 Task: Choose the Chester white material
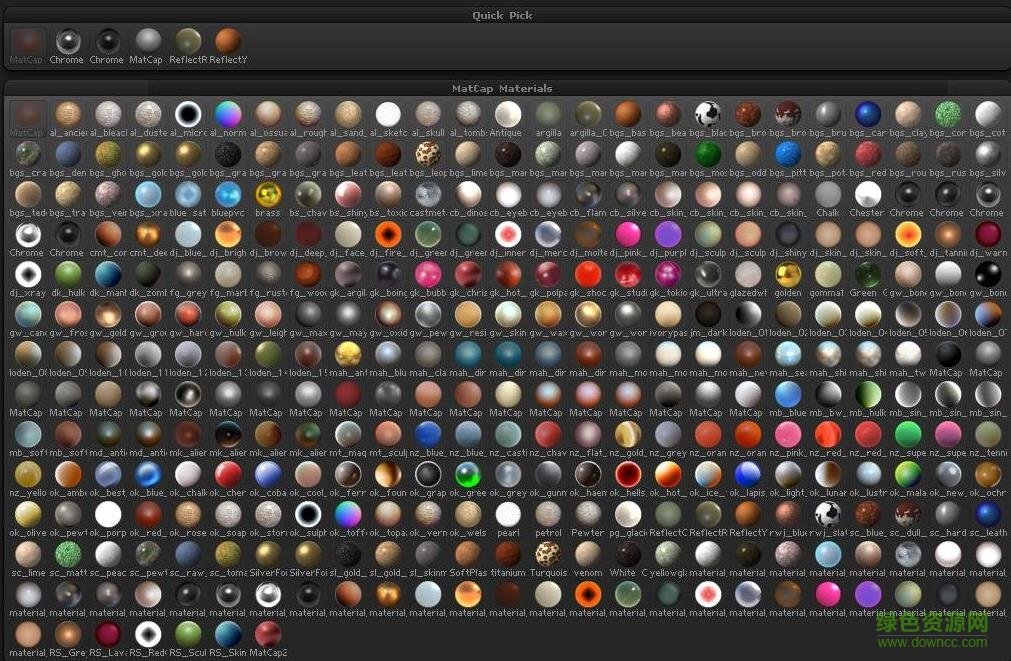(867, 195)
